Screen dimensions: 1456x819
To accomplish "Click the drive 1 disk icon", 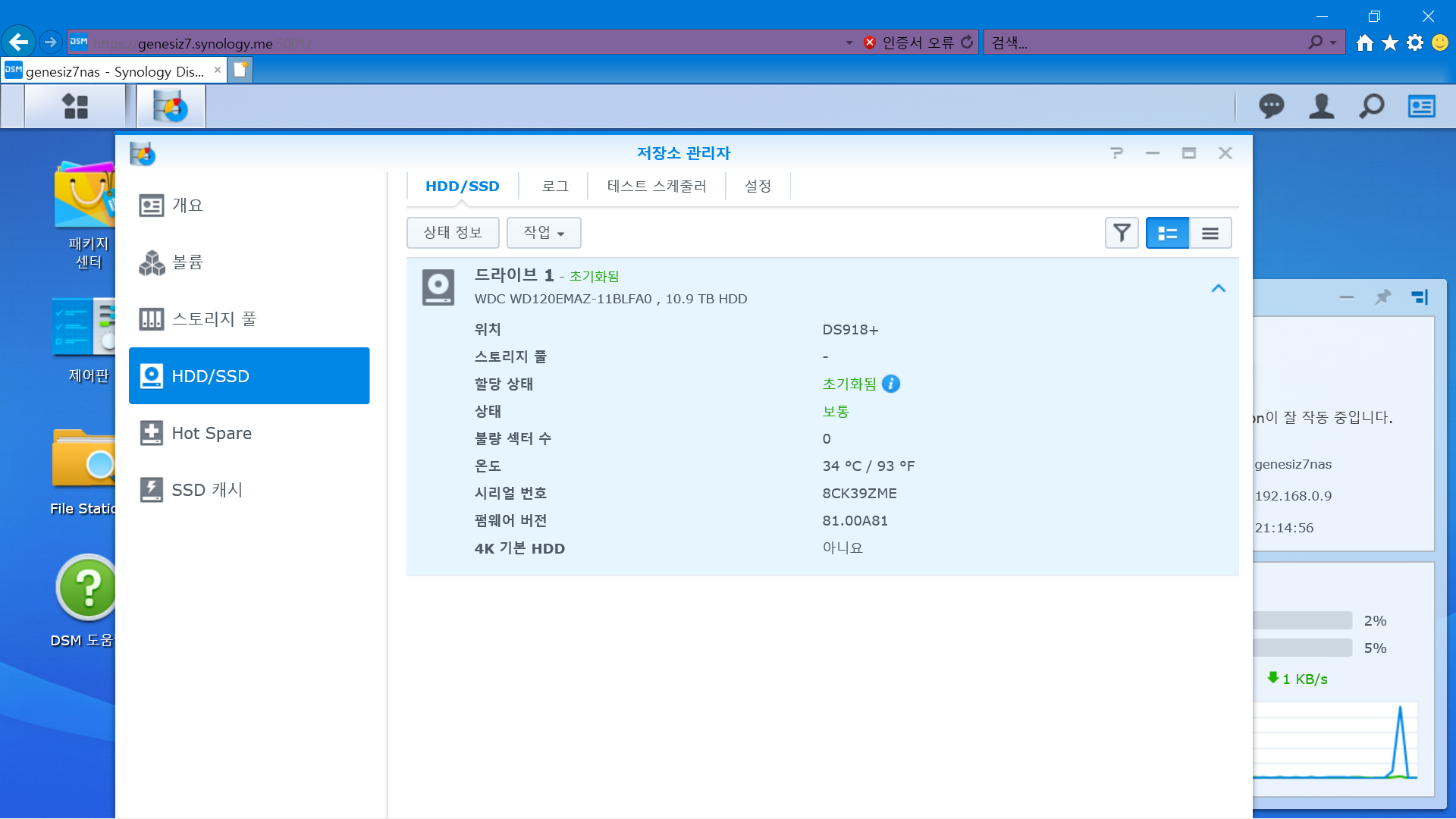I will point(438,287).
